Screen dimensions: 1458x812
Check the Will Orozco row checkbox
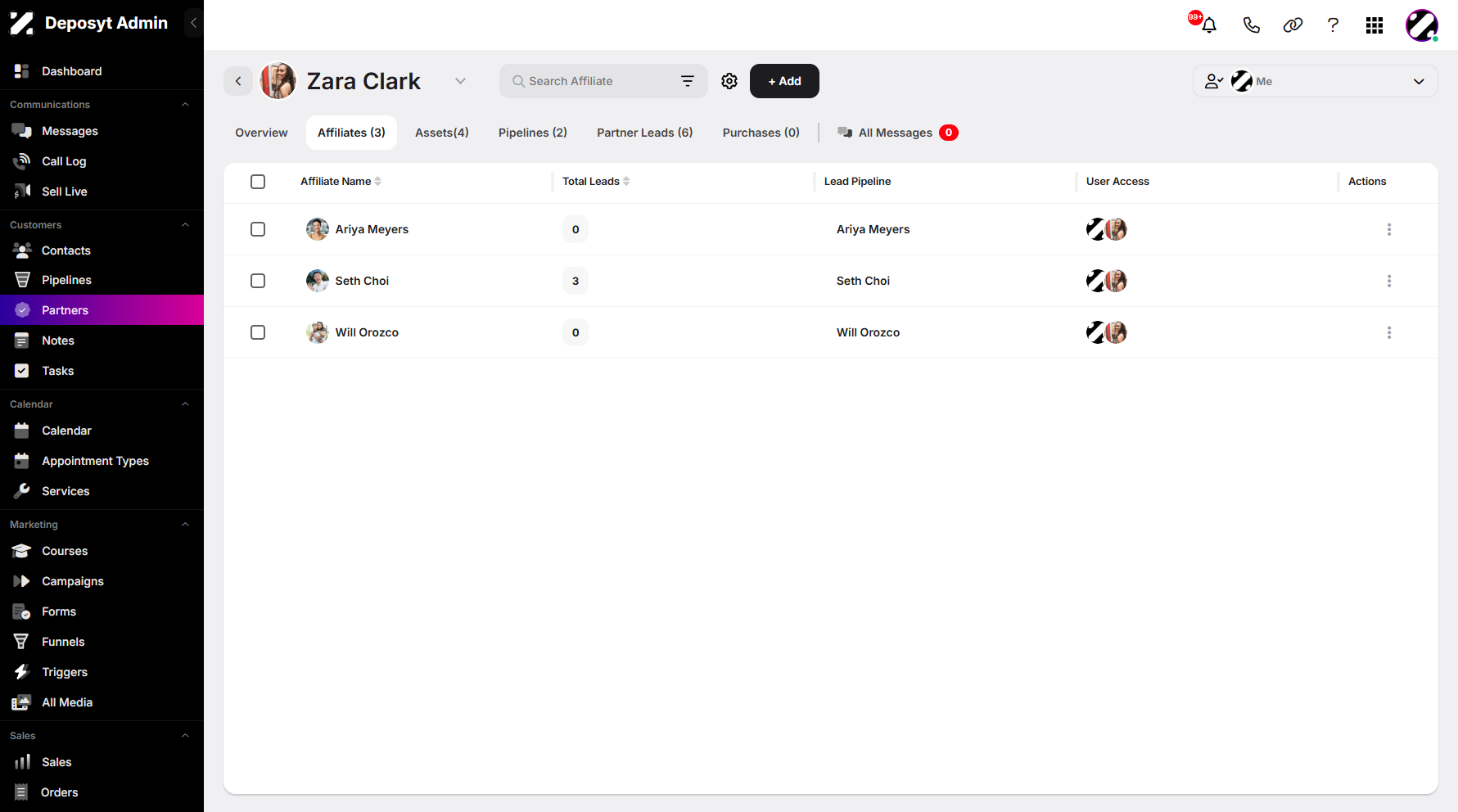[258, 332]
